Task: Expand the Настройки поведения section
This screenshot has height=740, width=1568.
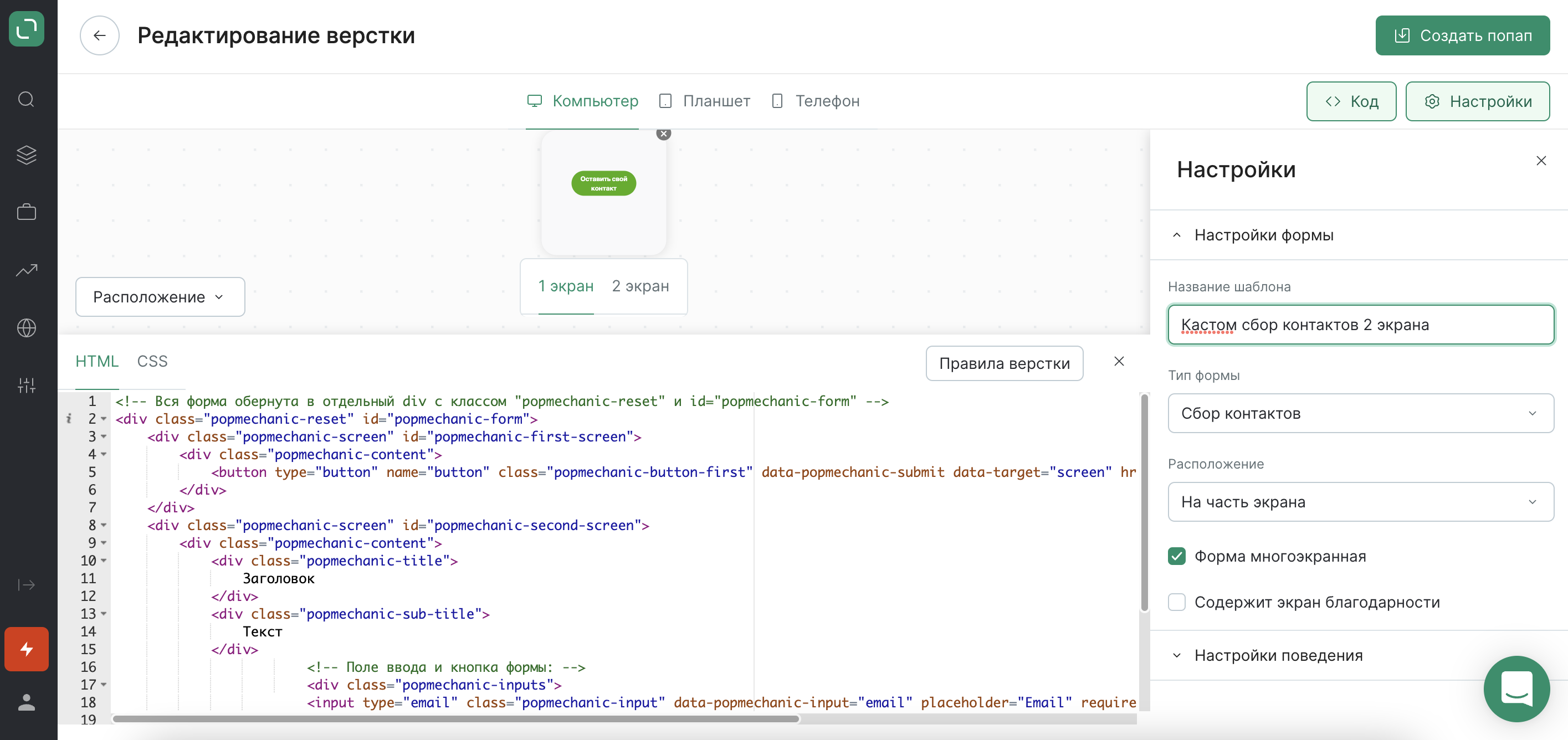Action: click(1359, 655)
